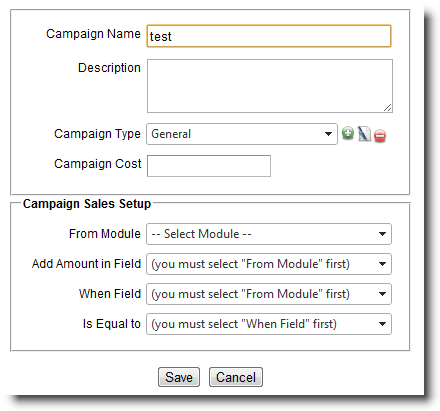440x411 pixels.
Task: Click the red remove campaign type icon
Action: [380, 136]
